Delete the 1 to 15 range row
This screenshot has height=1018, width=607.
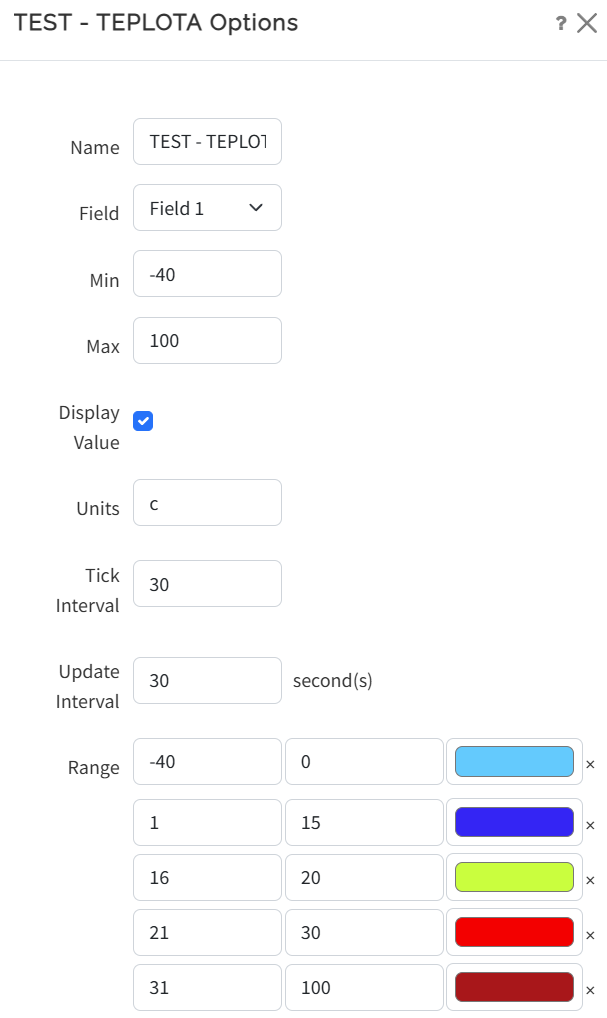(590, 826)
